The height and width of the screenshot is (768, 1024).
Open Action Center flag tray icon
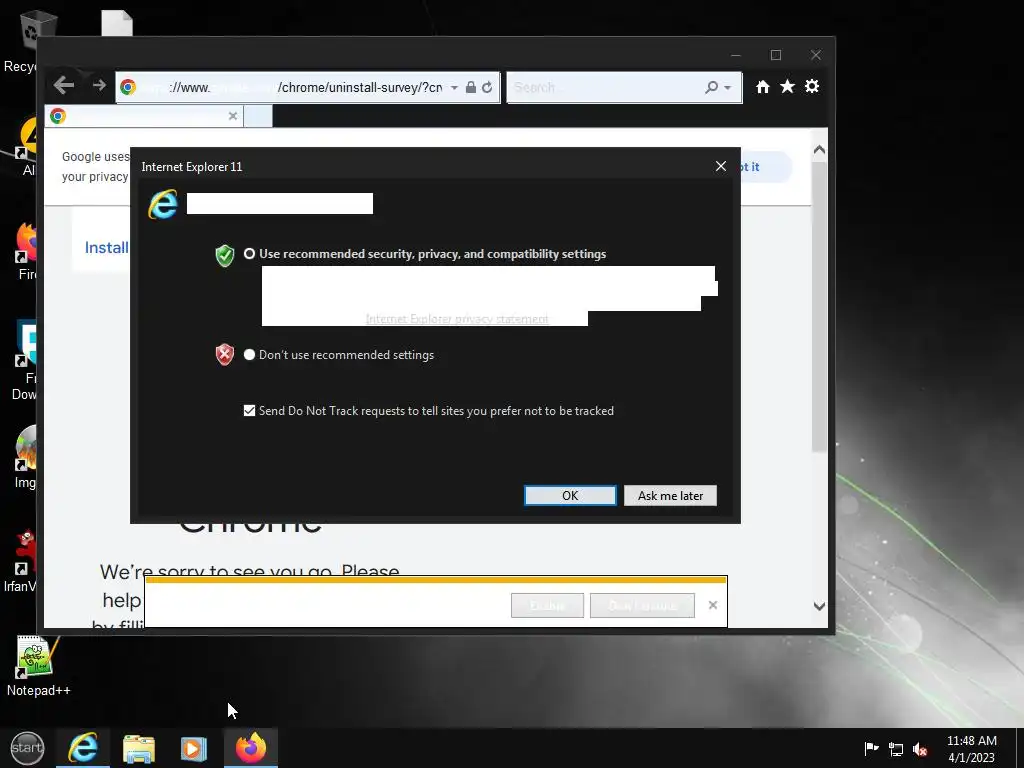871,748
